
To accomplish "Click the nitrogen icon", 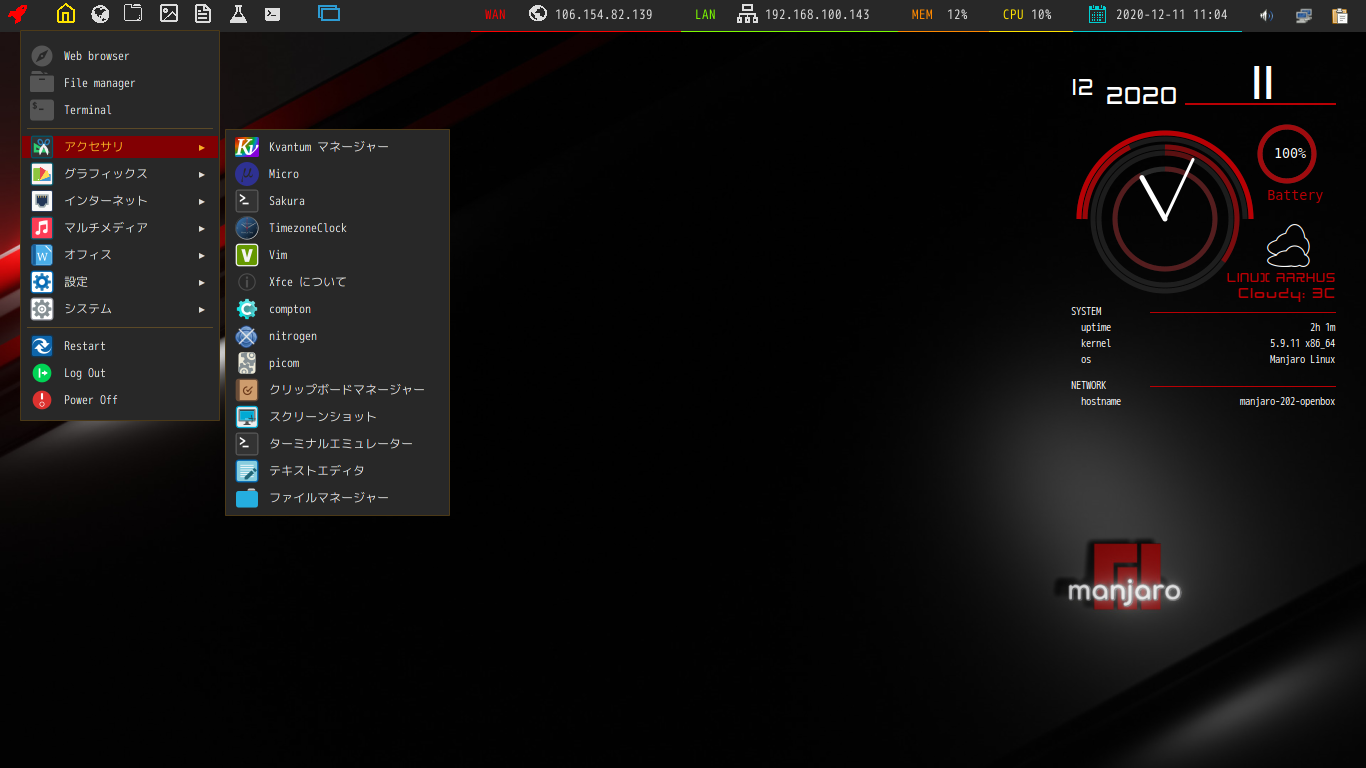I will pos(247,336).
